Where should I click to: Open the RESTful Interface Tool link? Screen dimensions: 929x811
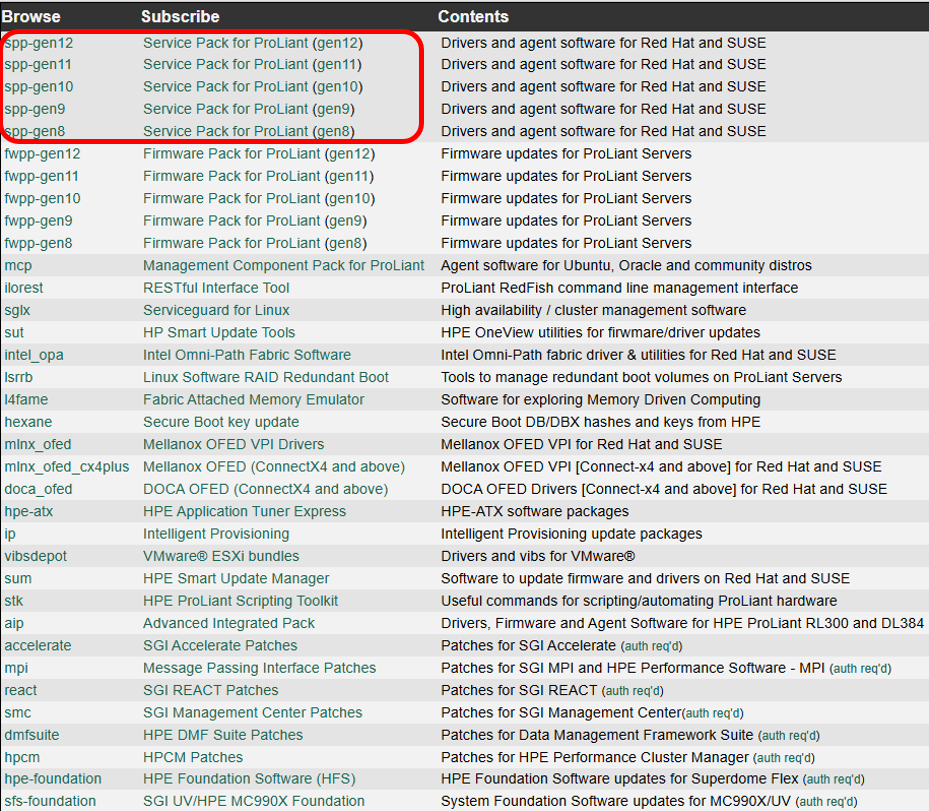pos(216,288)
